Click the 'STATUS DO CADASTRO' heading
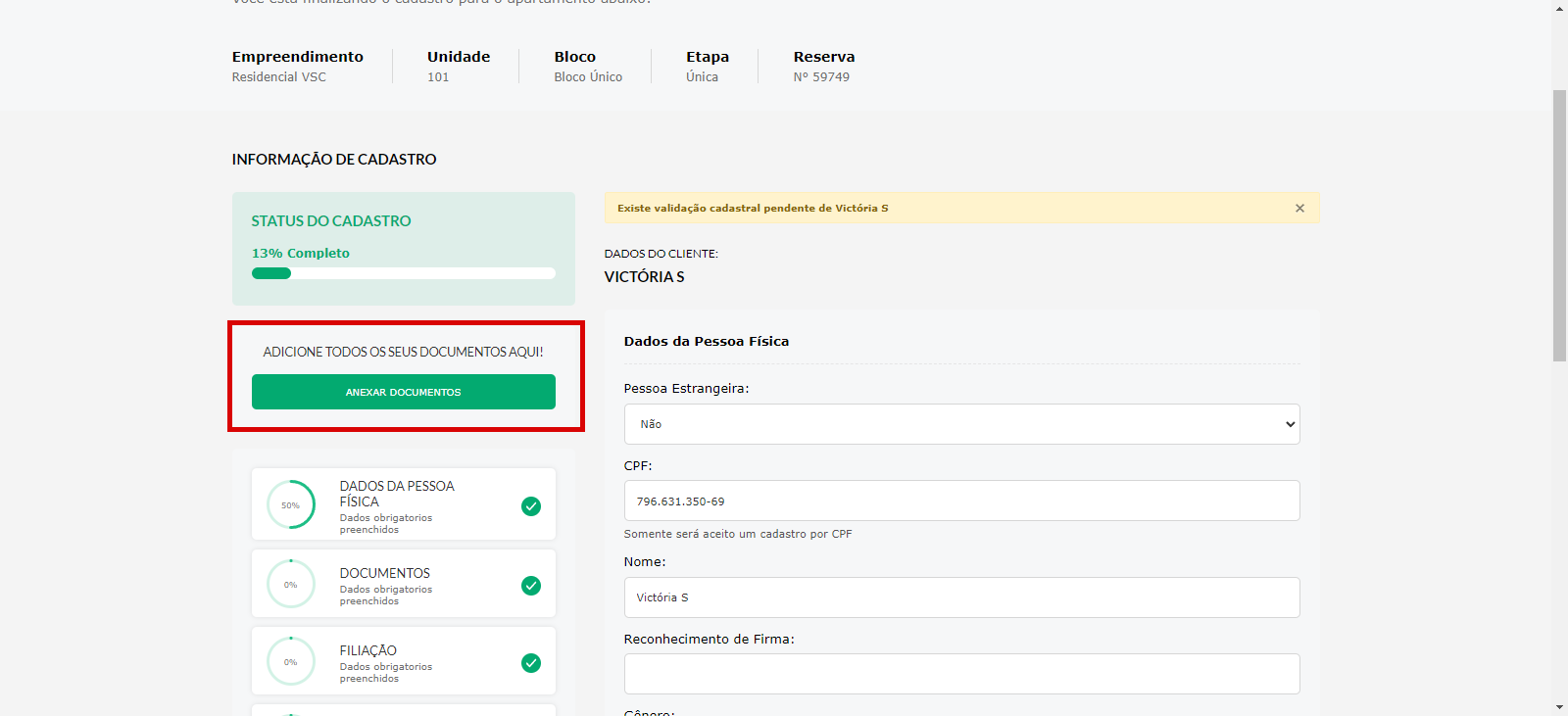This screenshot has height=716, width=1568. [x=331, y=221]
